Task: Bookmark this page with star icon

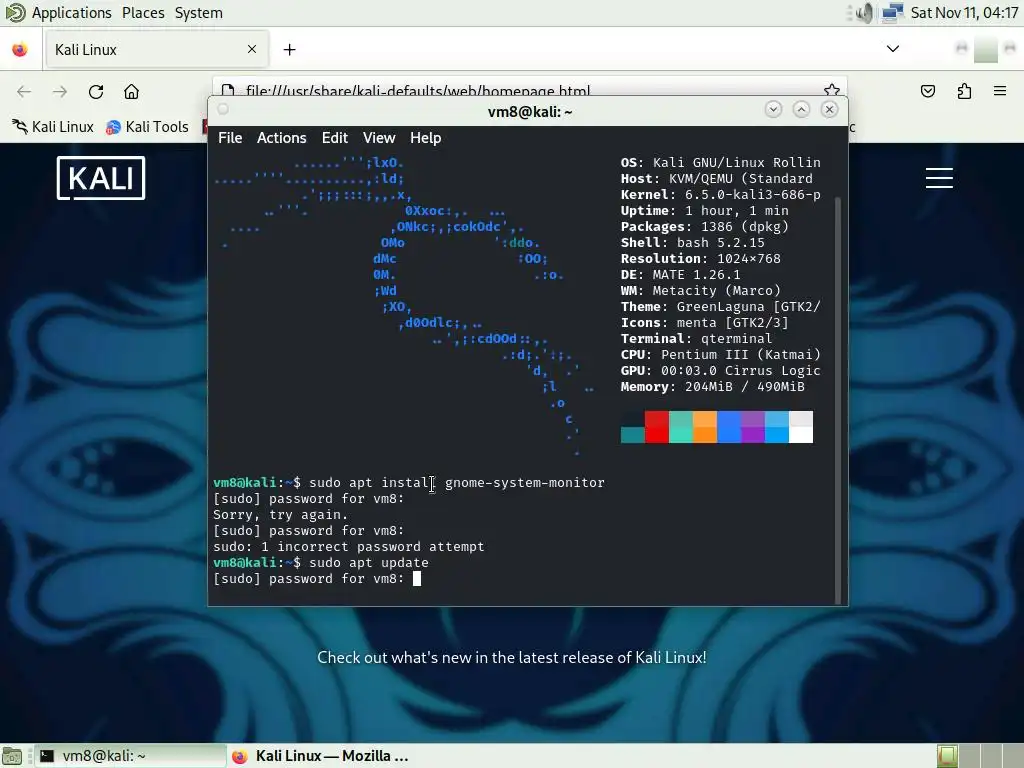Action: pos(831,90)
